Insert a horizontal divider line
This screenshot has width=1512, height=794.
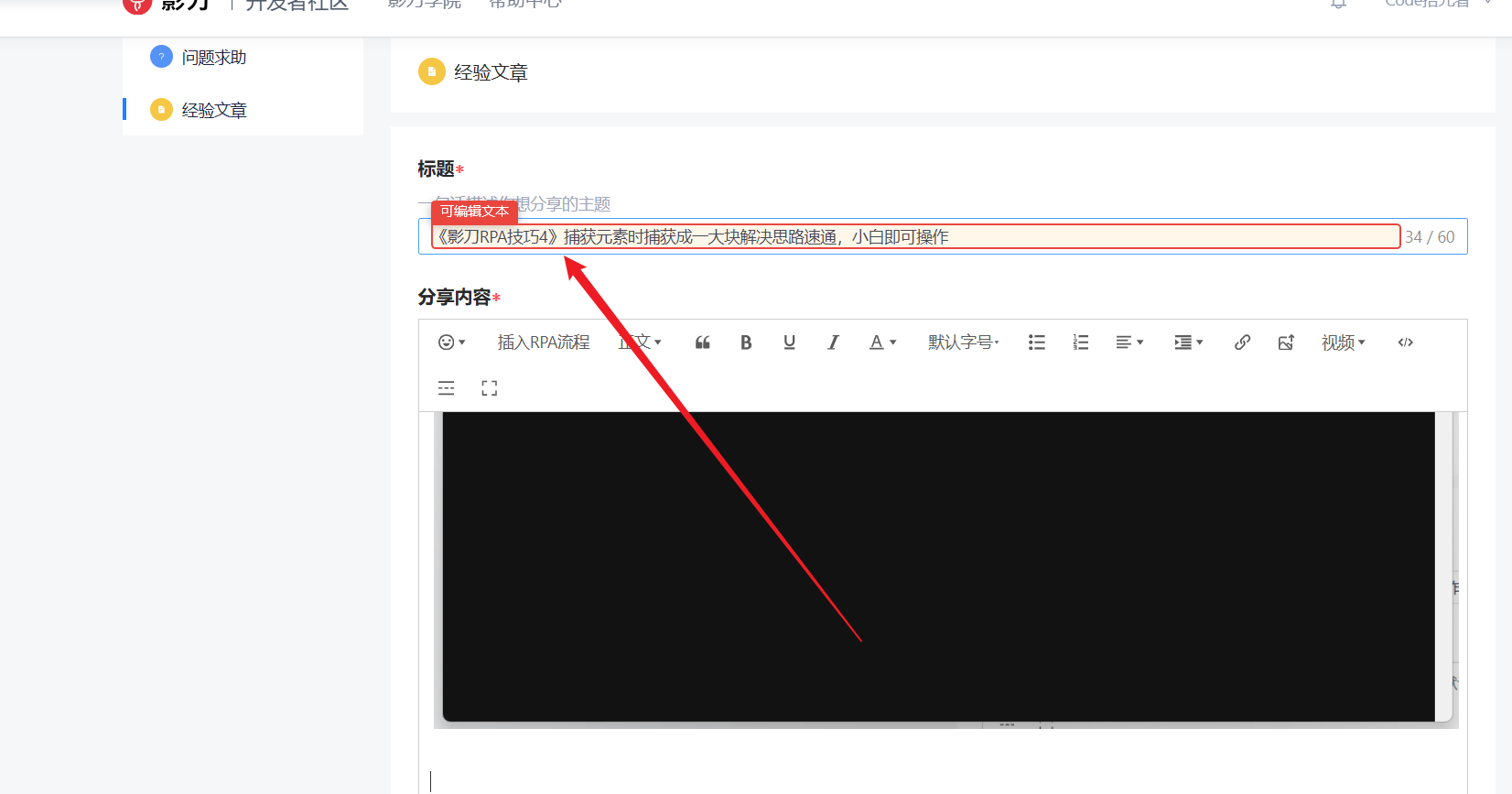click(447, 388)
